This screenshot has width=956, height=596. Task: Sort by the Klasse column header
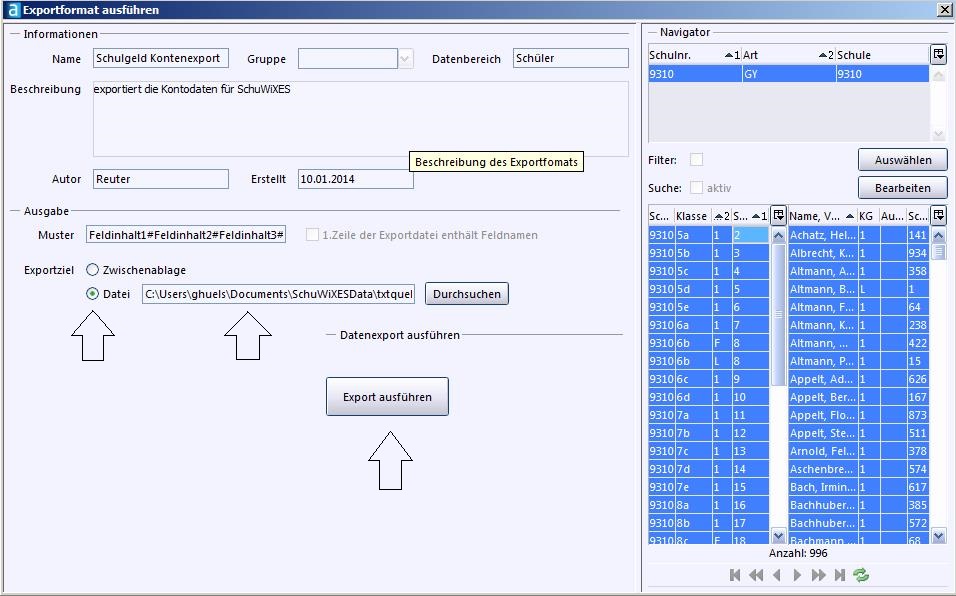[691, 216]
